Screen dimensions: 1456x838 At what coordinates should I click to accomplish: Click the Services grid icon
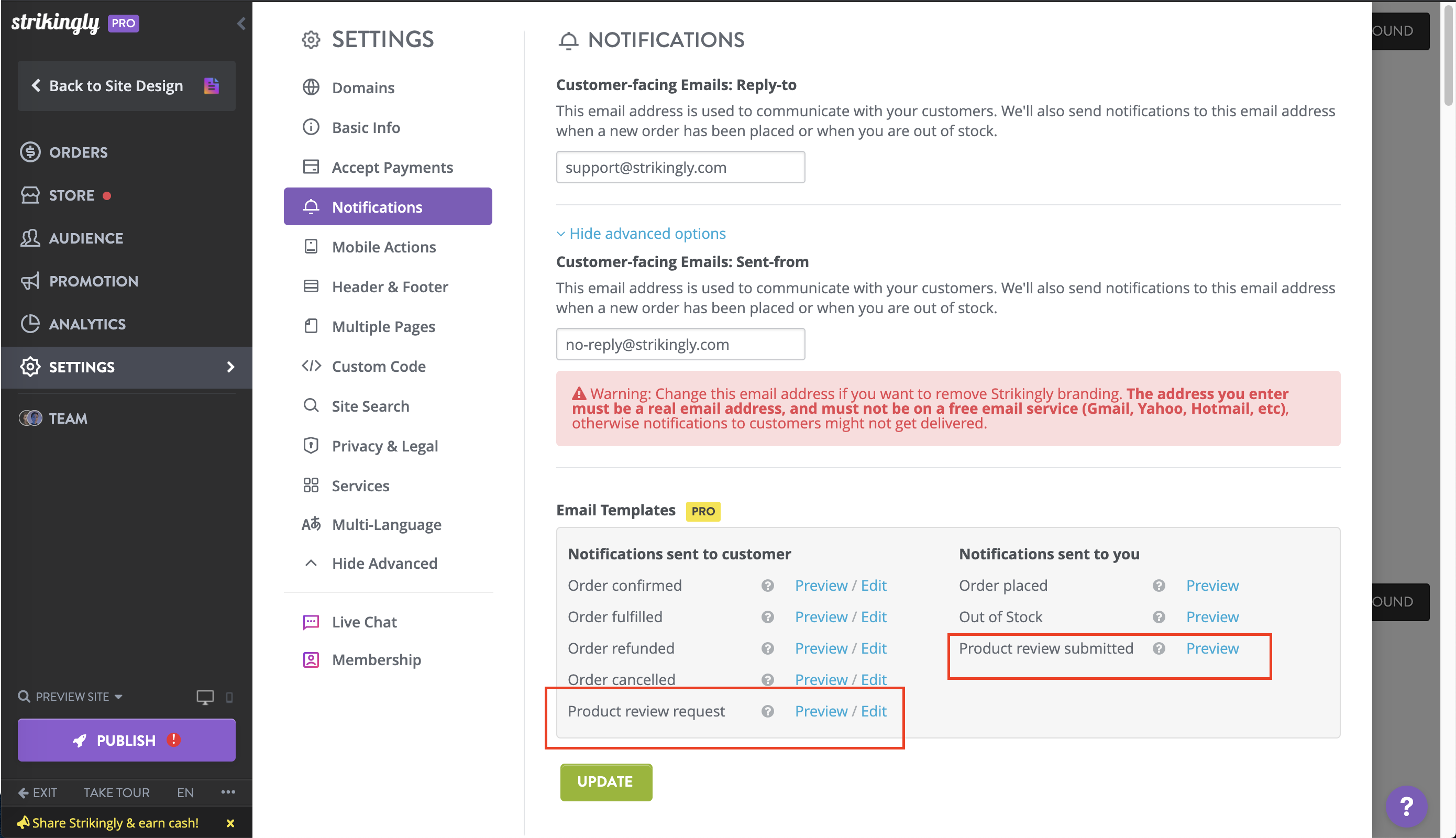(x=311, y=486)
